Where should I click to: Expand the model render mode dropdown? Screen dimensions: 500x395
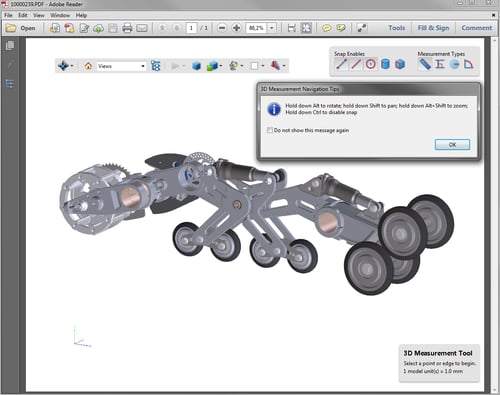(221, 66)
